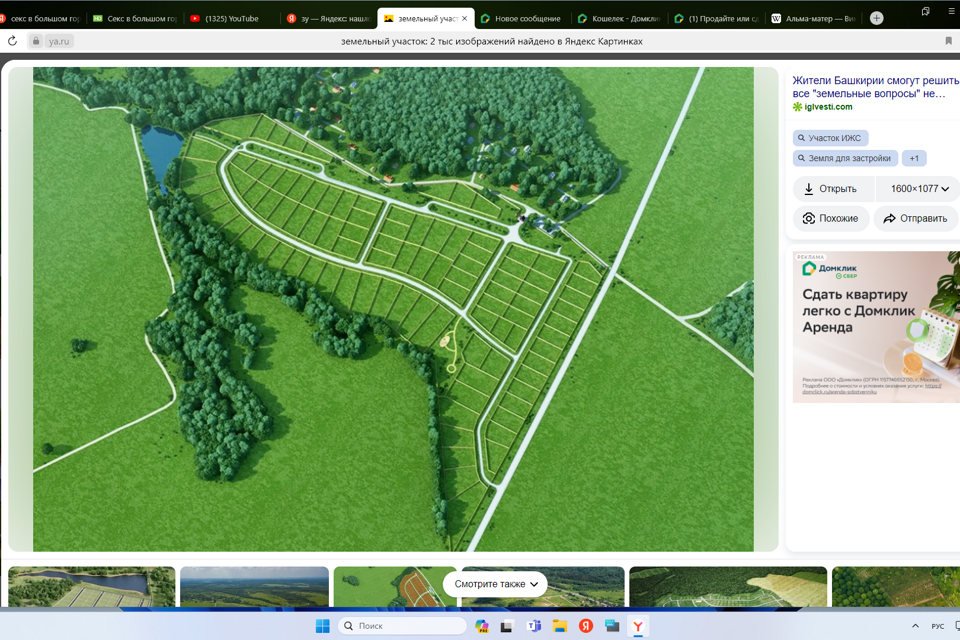The width and height of the screenshot is (960, 640).
Task: Type in the Windows taskbar 'Поиск' field
Action: coord(405,626)
